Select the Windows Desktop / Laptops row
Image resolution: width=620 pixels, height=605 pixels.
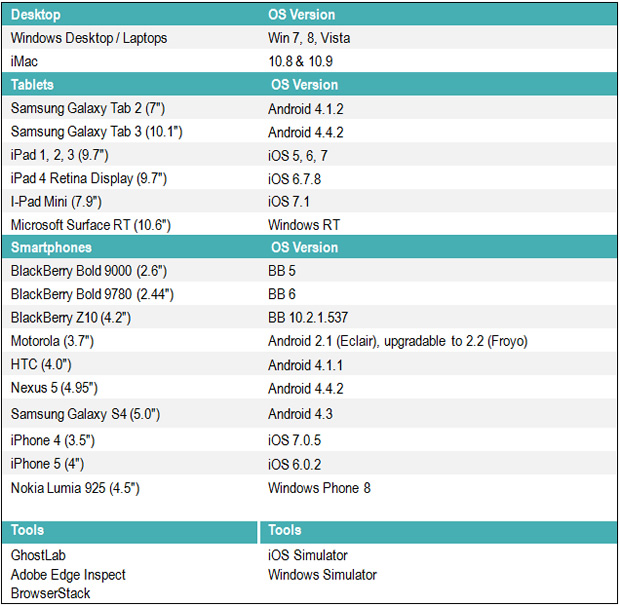[310, 38]
